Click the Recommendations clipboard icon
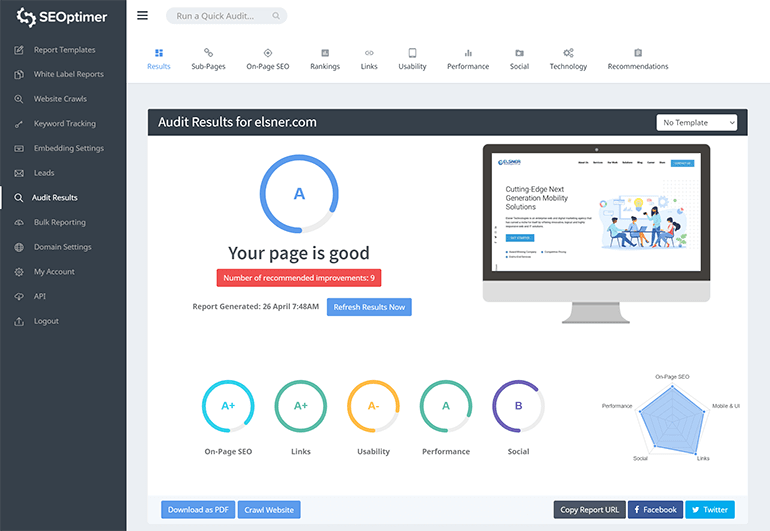This screenshot has height=531, width=770. pyautogui.click(x=638, y=53)
